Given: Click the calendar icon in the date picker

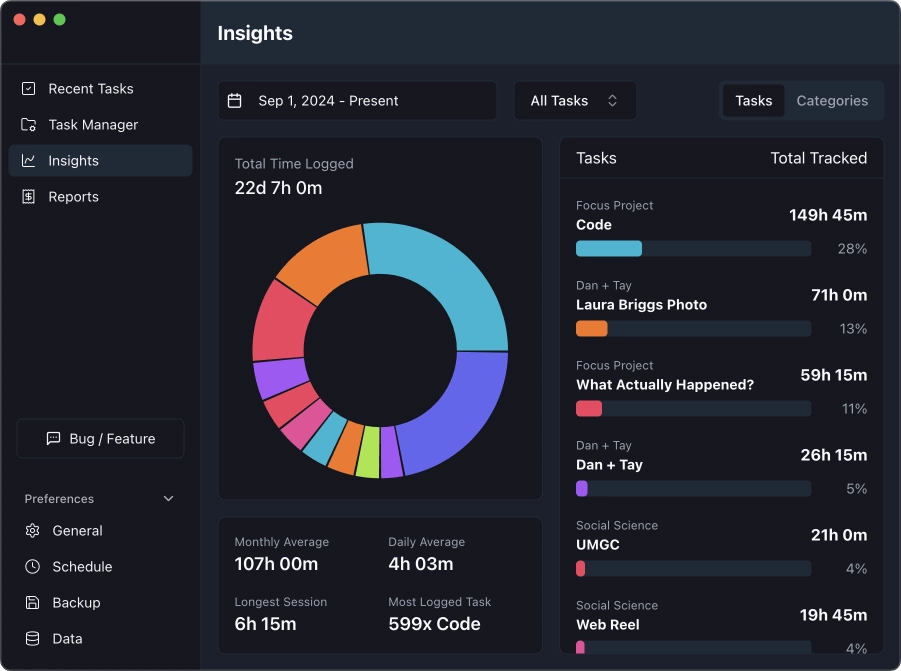Looking at the screenshot, I should (235, 100).
